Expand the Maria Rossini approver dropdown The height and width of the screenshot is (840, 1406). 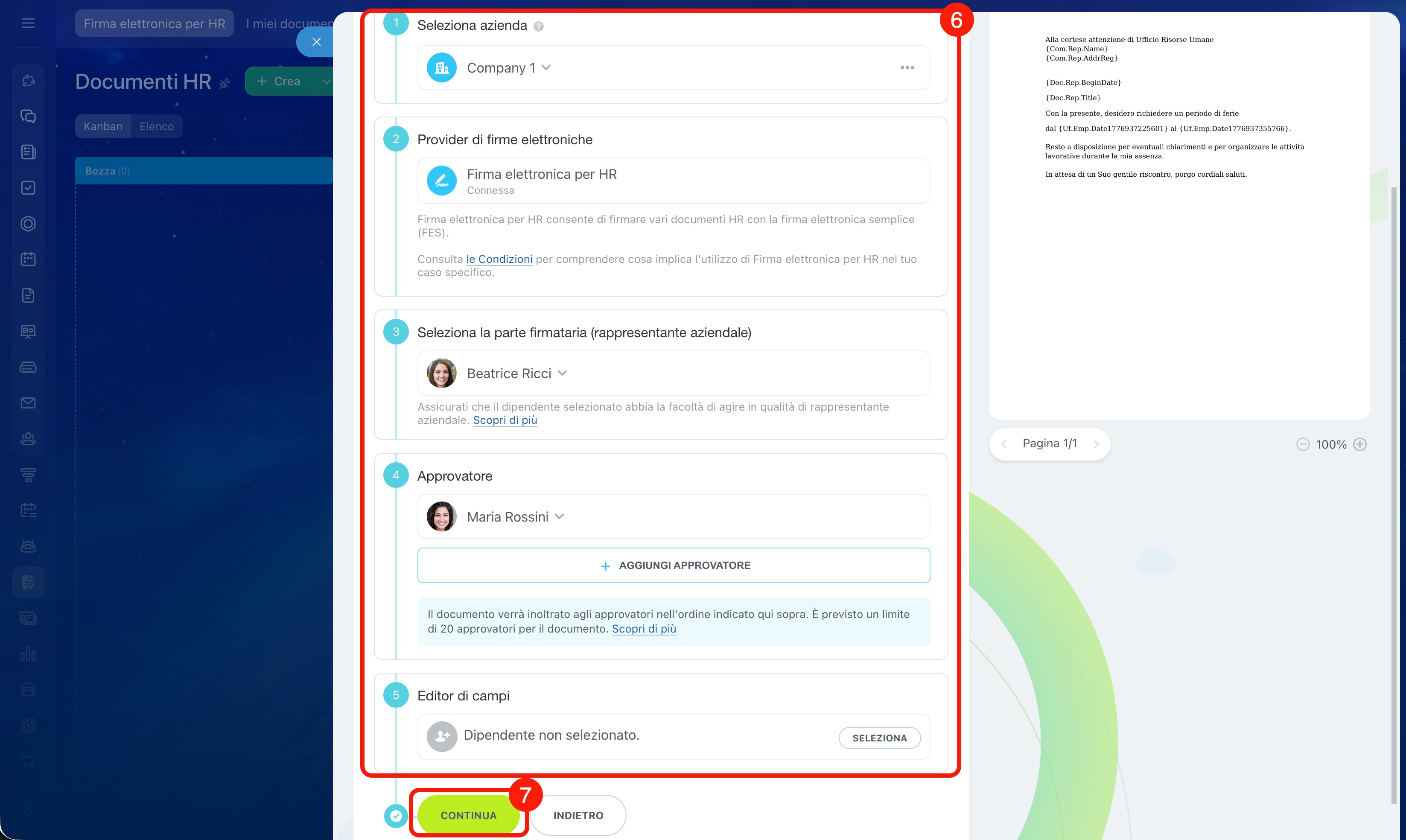[x=559, y=516]
